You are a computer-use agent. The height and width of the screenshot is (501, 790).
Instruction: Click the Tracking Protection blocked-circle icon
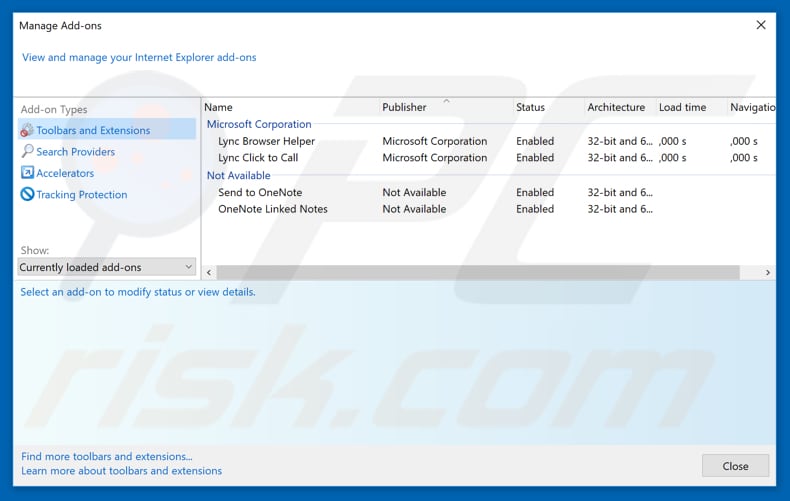point(27,194)
